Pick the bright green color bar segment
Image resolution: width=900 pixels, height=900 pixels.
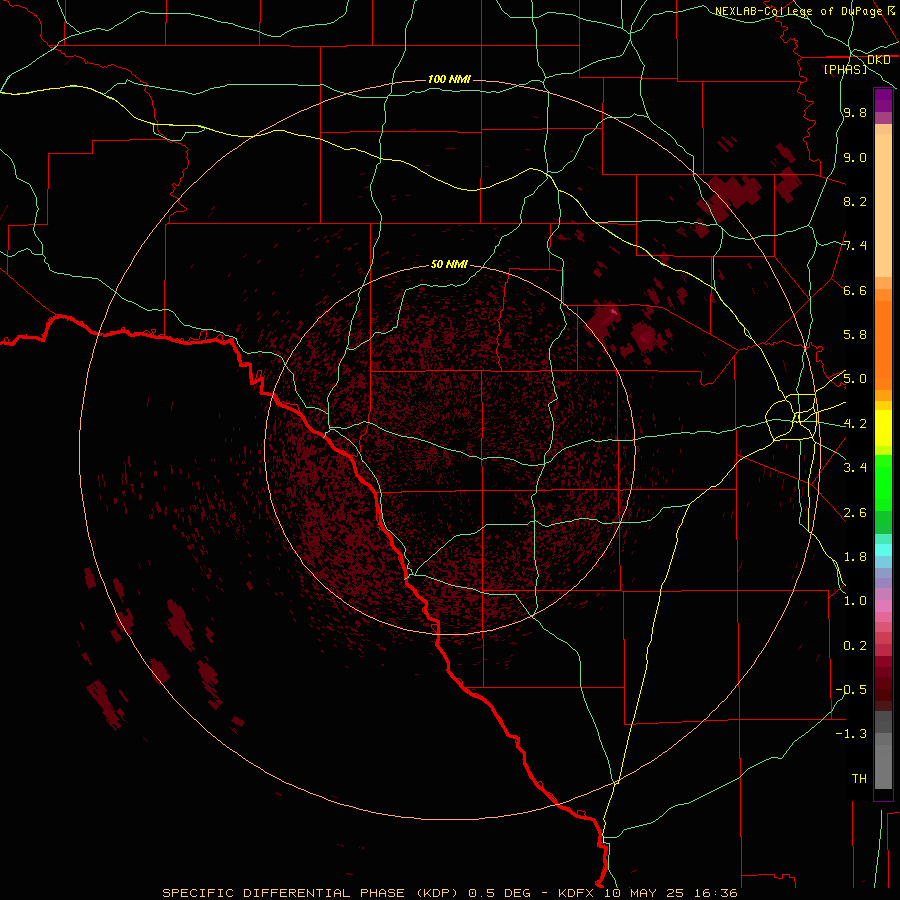click(883, 482)
